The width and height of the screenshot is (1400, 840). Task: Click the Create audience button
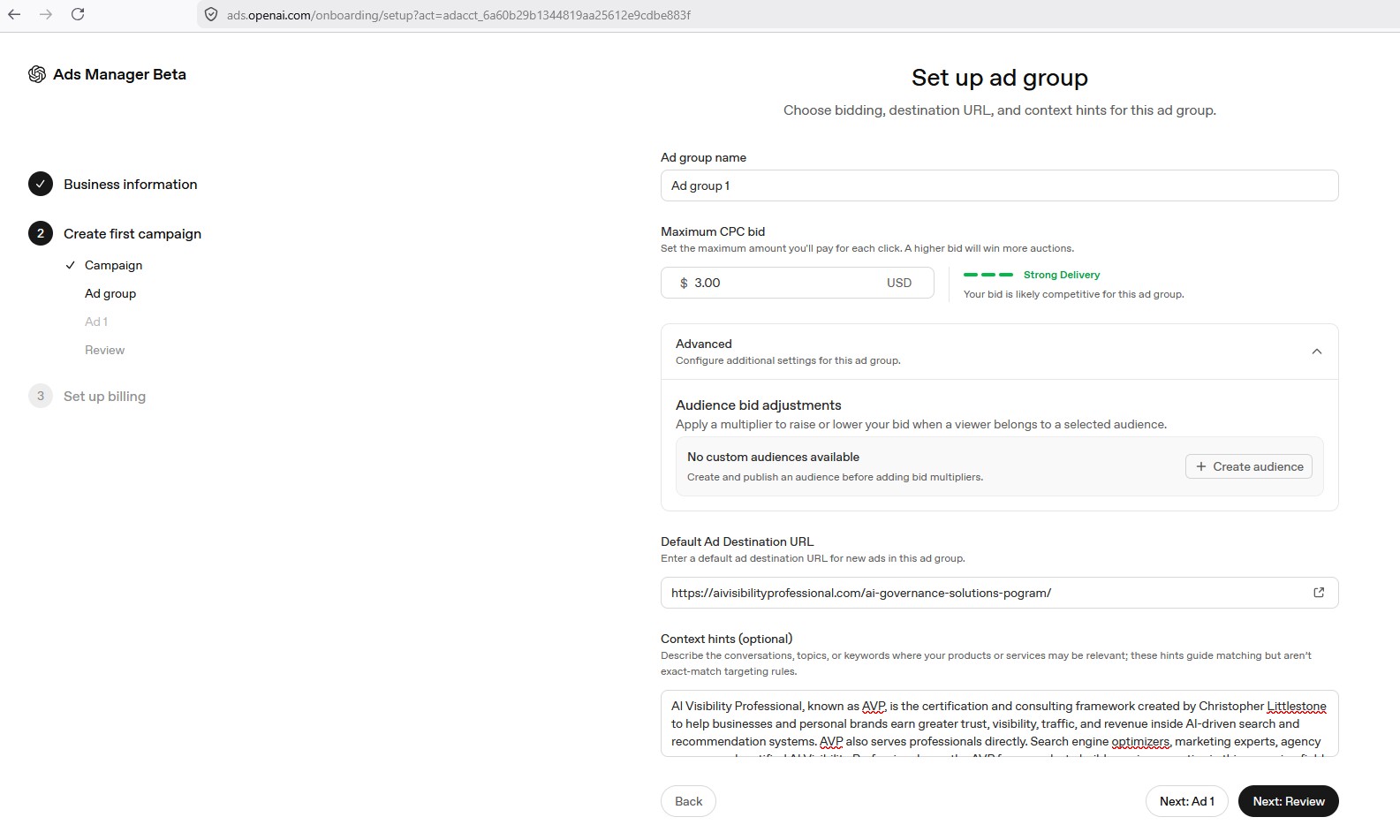tap(1249, 466)
